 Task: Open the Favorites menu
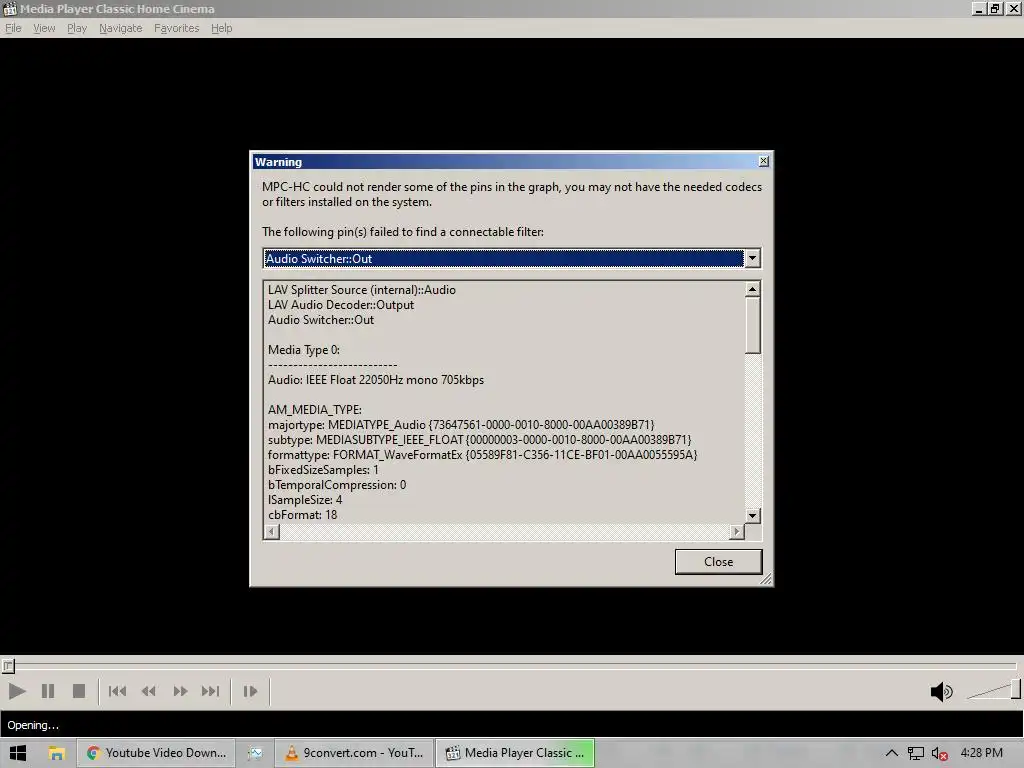click(x=176, y=28)
